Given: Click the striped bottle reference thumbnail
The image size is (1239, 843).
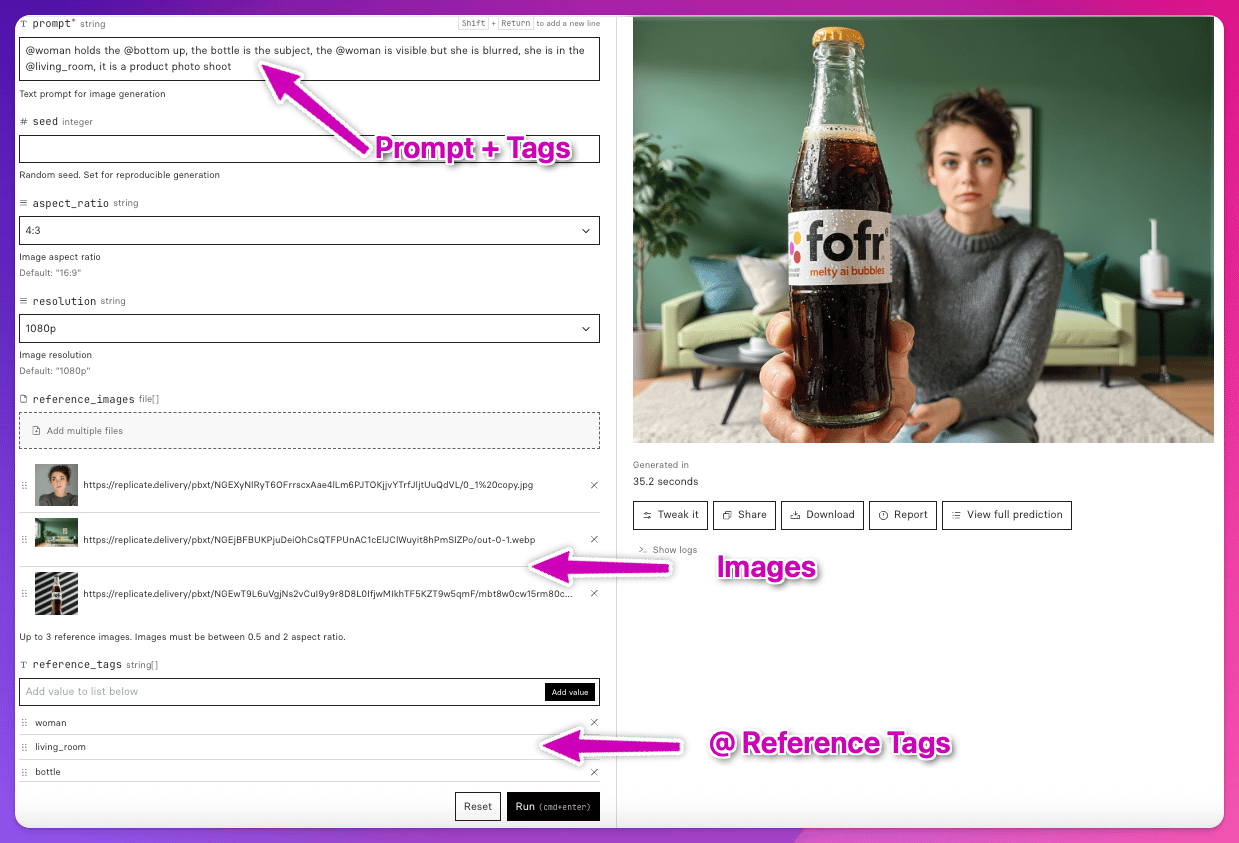Looking at the screenshot, I should (x=56, y=593).
